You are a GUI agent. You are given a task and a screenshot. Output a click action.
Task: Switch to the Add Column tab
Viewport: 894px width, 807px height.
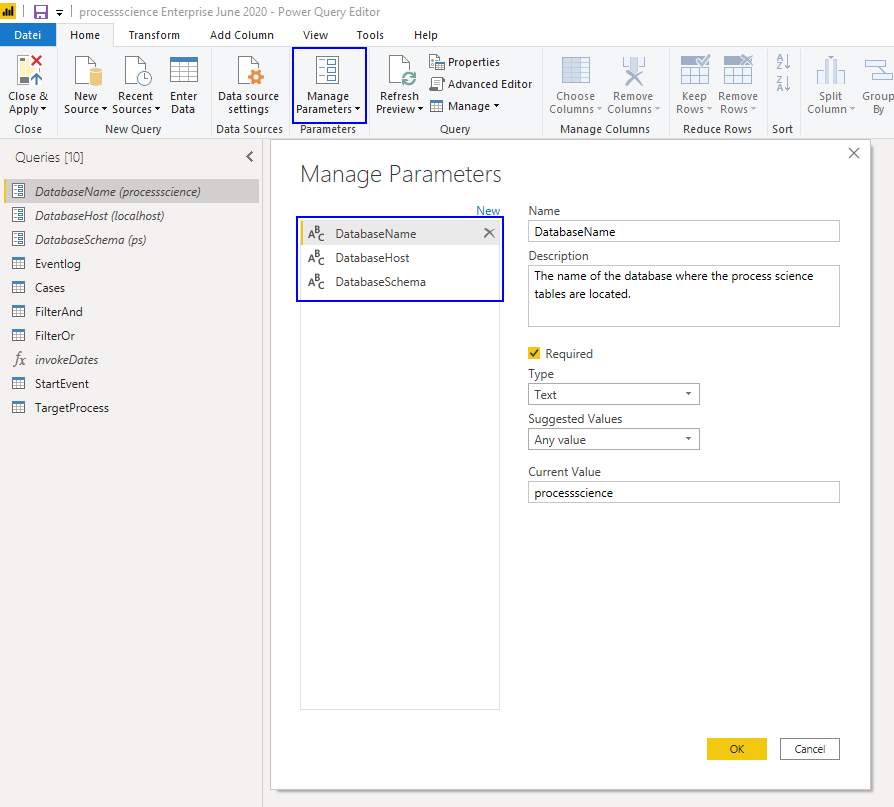pos(242,35)
